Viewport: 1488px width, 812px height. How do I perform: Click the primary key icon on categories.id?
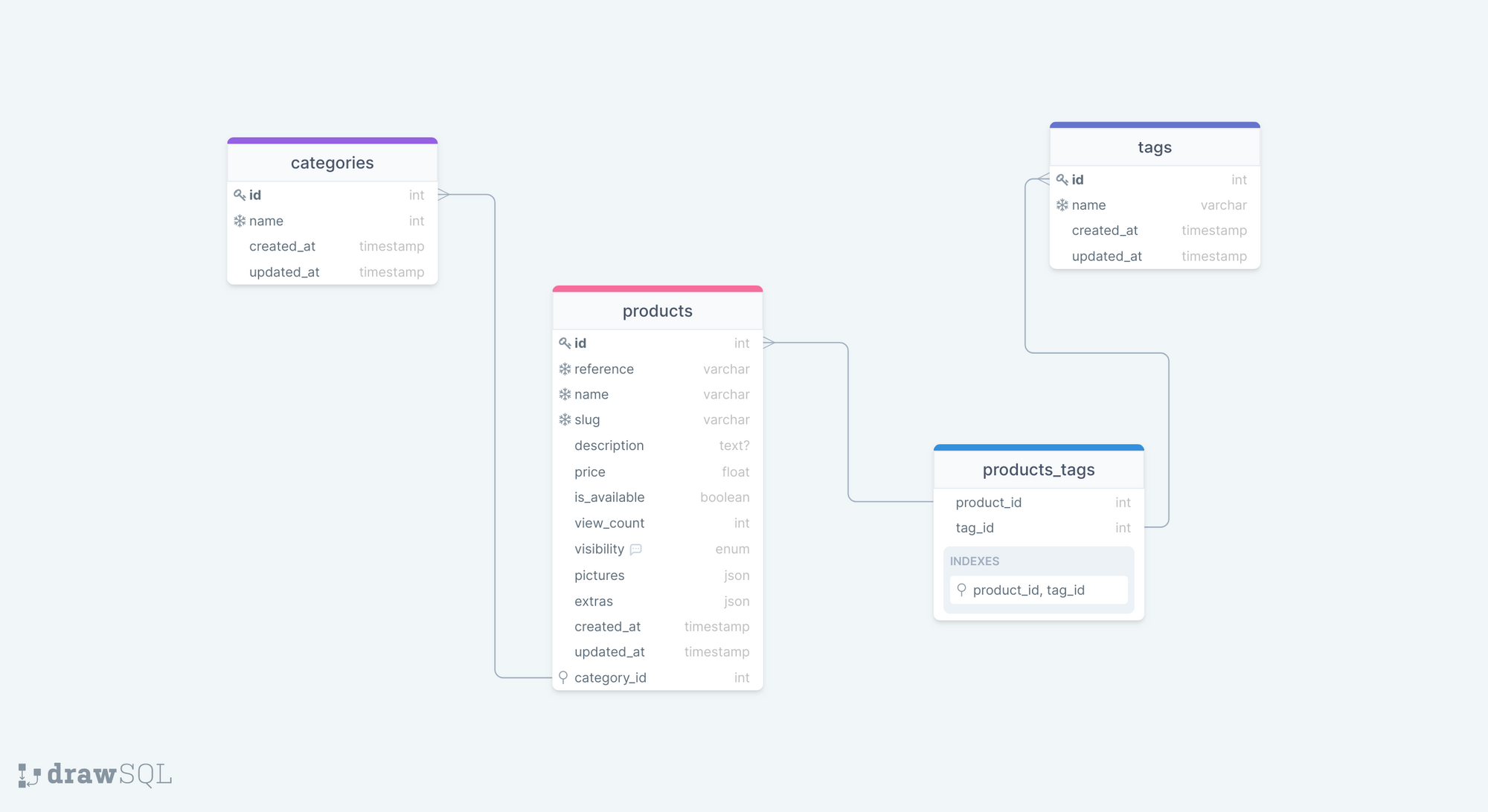click(237, 195)
